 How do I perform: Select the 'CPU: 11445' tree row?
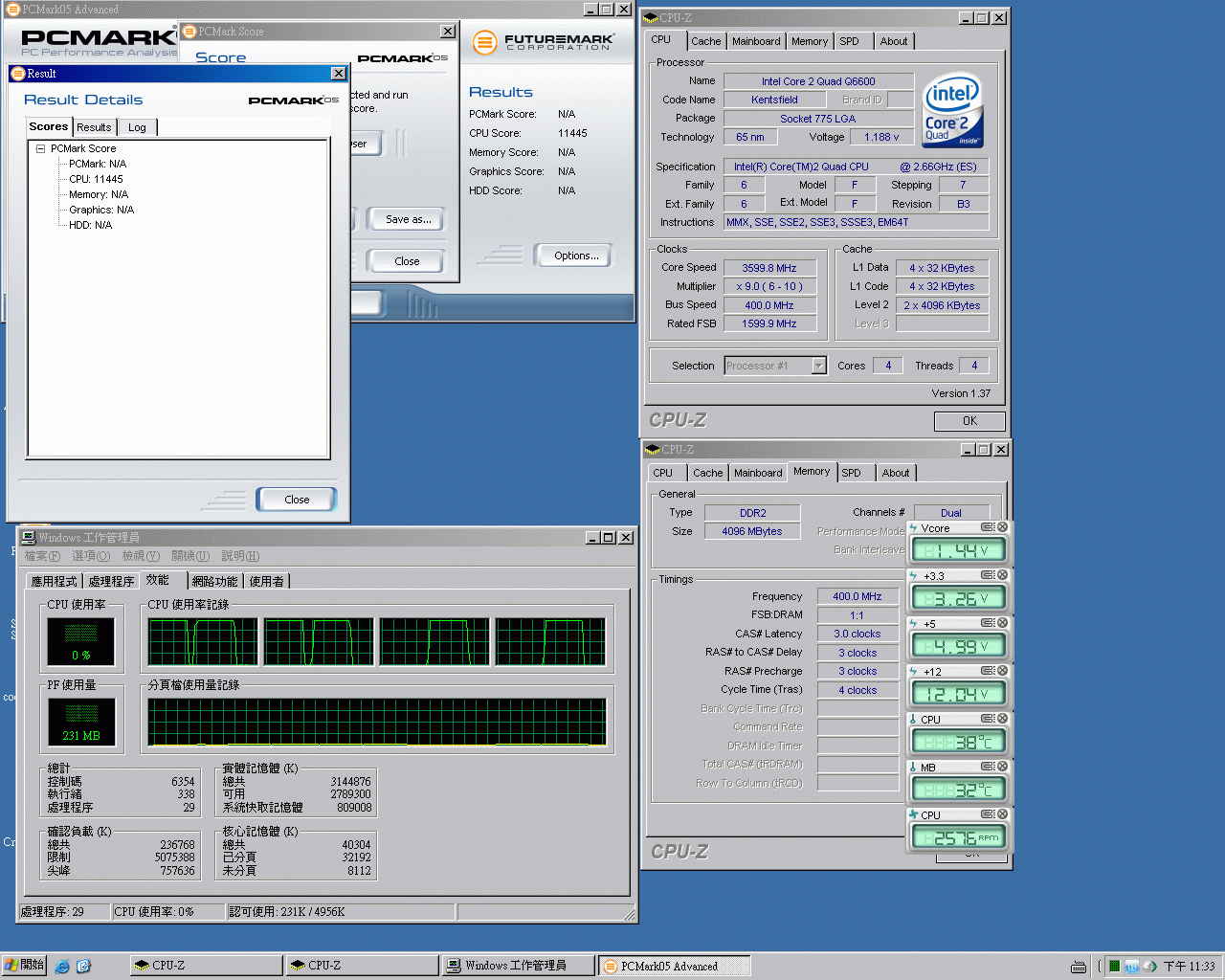tap(96, 179)
